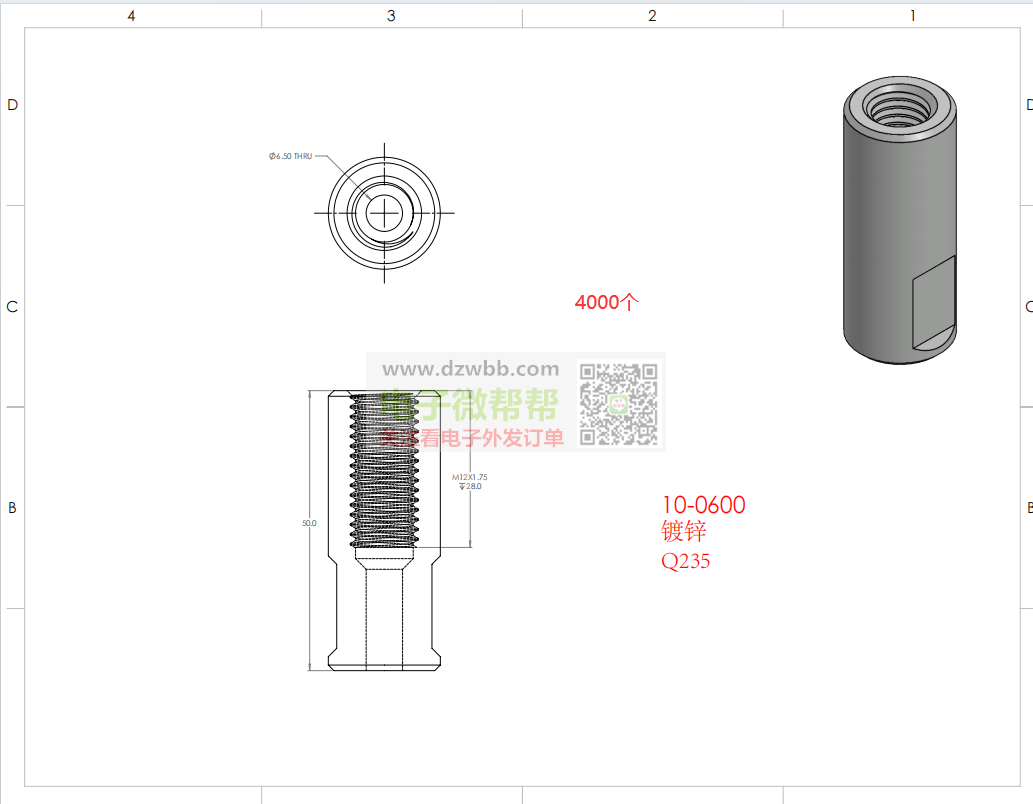The height and width of the screenshot is (804, 1033).
Task: Click the threaded section of the side view
Action: (x=383, y=468)
